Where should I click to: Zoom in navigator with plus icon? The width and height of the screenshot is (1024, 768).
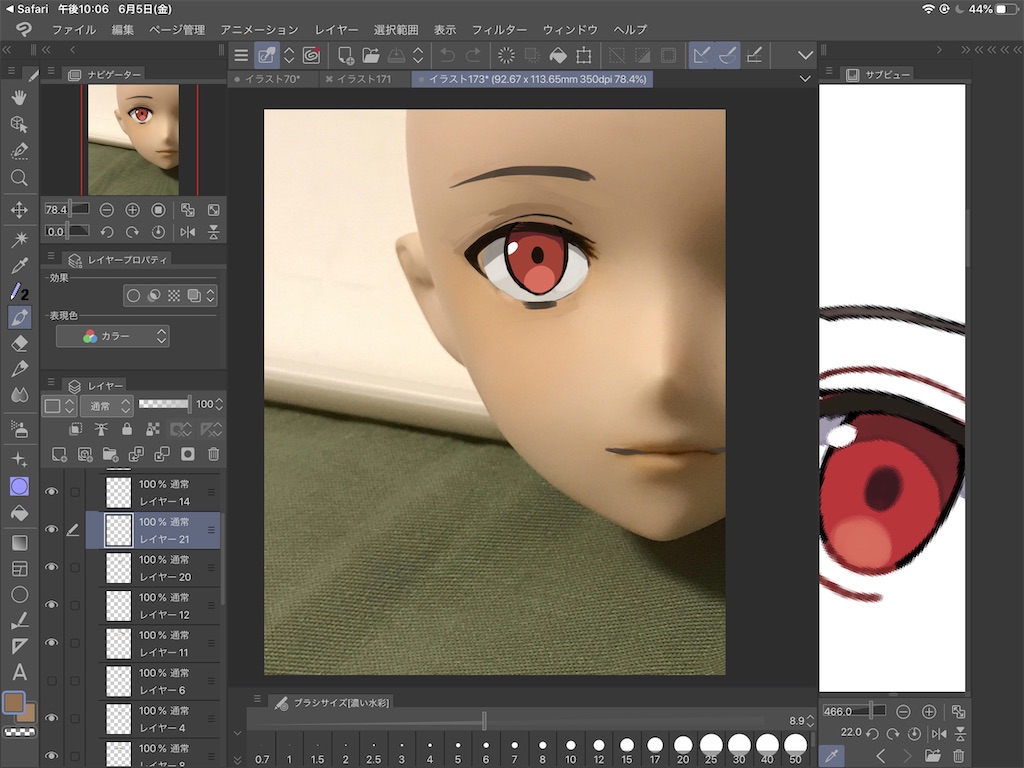click(x=133, y=210)
